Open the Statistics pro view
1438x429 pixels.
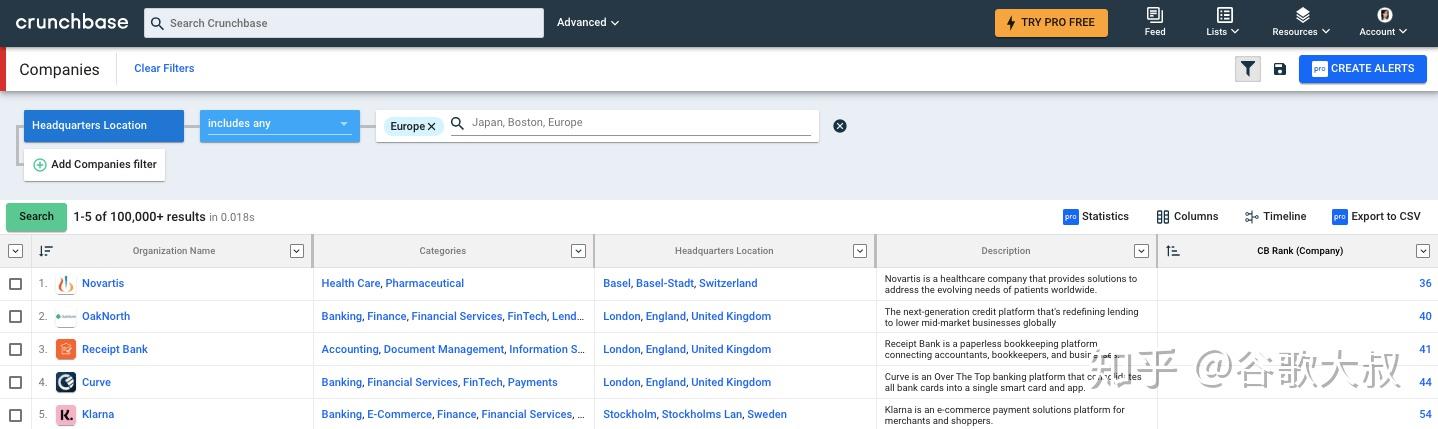coord(1096,216)
